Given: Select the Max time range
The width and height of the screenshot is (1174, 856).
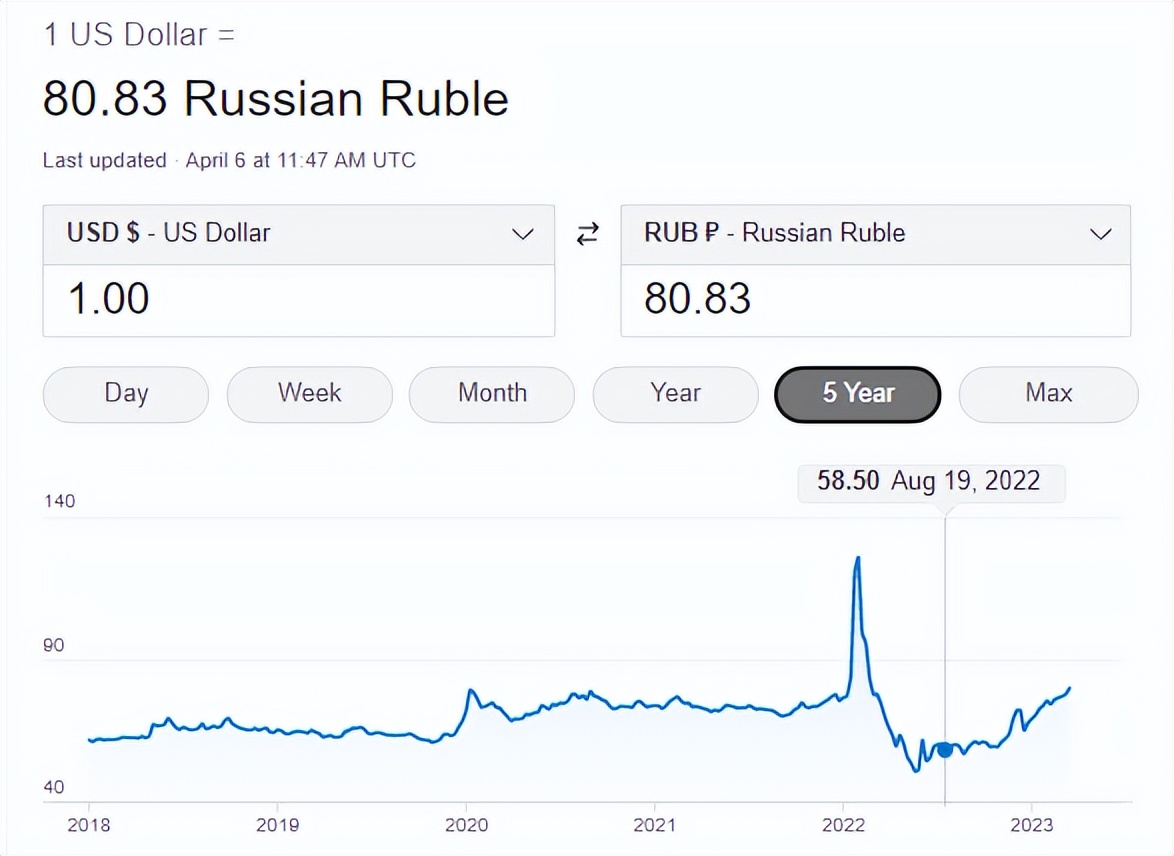Looking at the screenshot, I should (1048, 394).
